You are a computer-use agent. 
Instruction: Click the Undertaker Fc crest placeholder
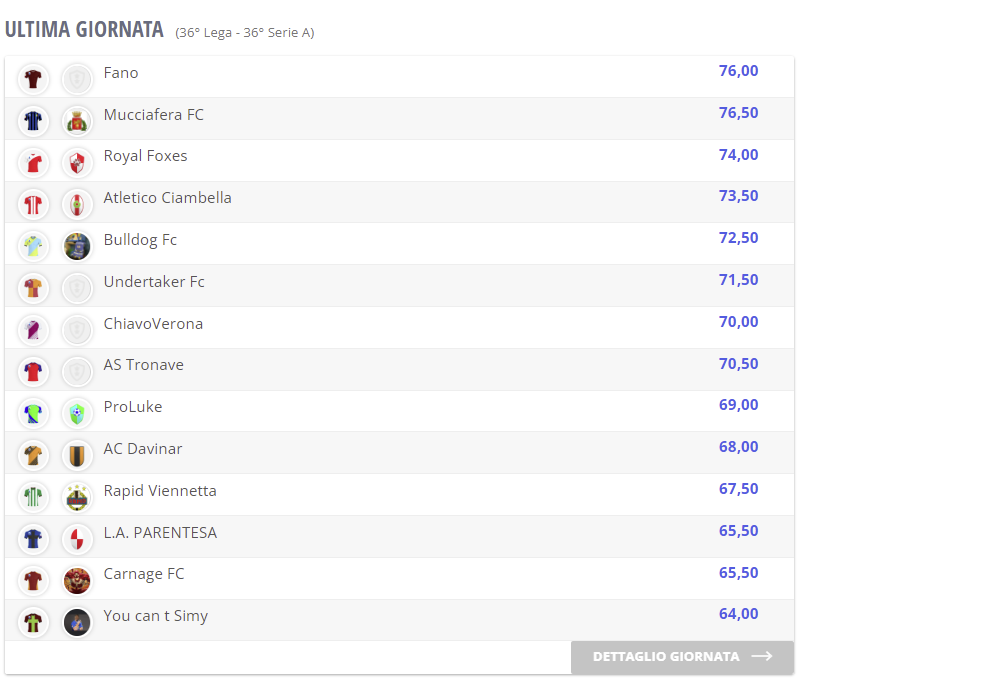(77, 288)
